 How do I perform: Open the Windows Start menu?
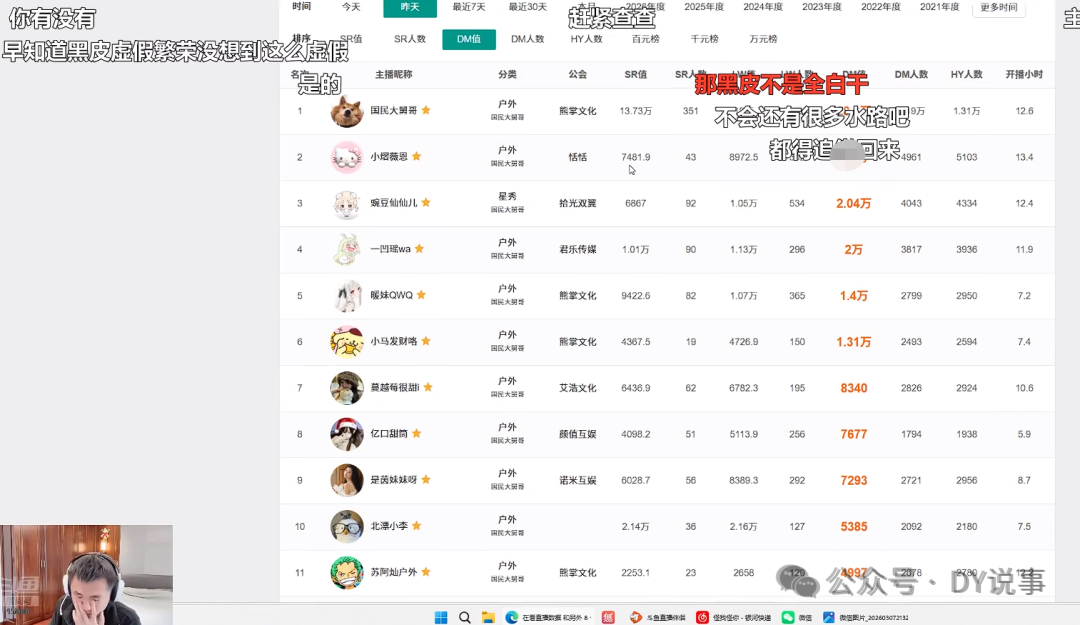pyautogui.click(x=442, y=617)
